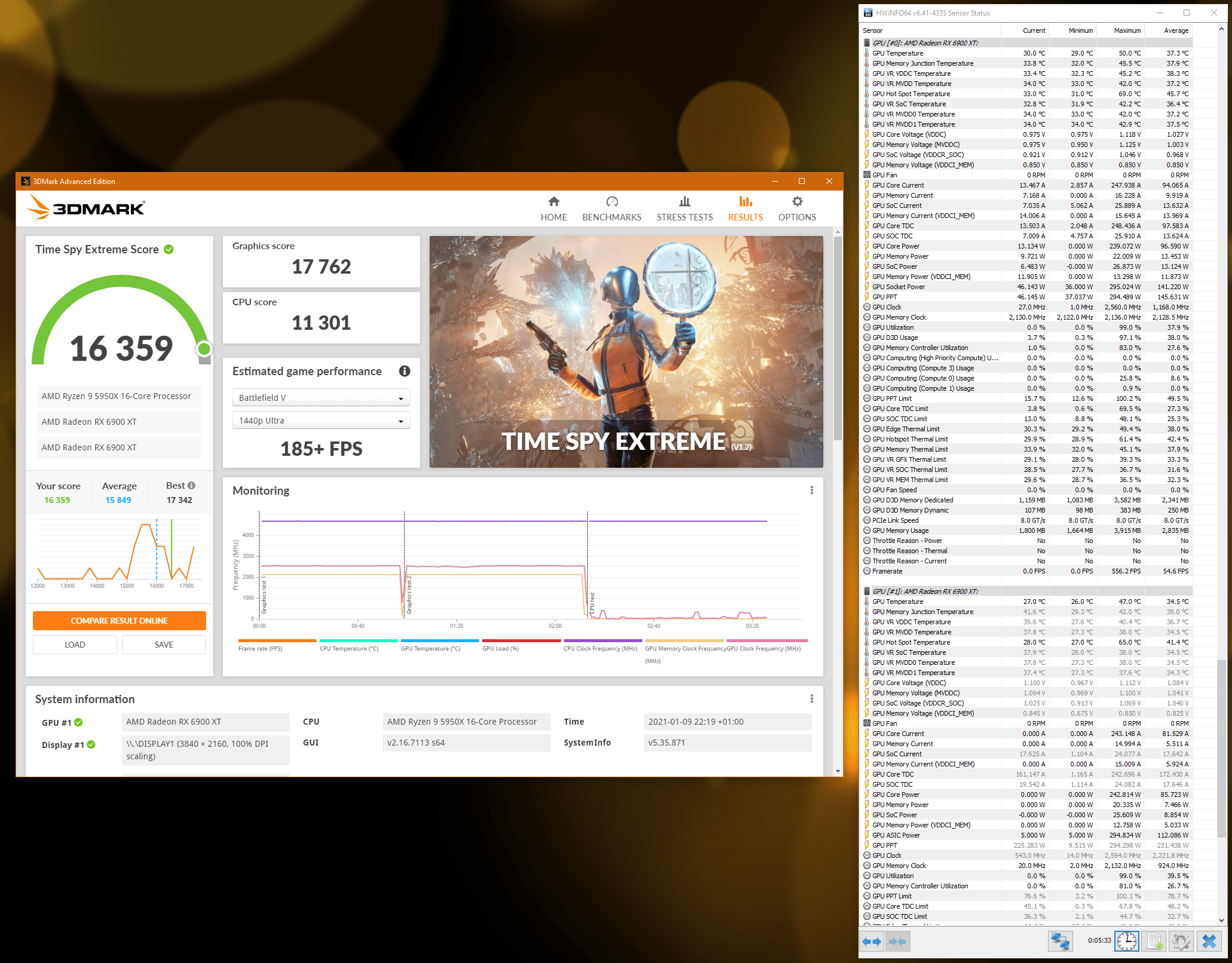Click the GPU Fan icon in GPU #0 list

[x=867, y=175]
